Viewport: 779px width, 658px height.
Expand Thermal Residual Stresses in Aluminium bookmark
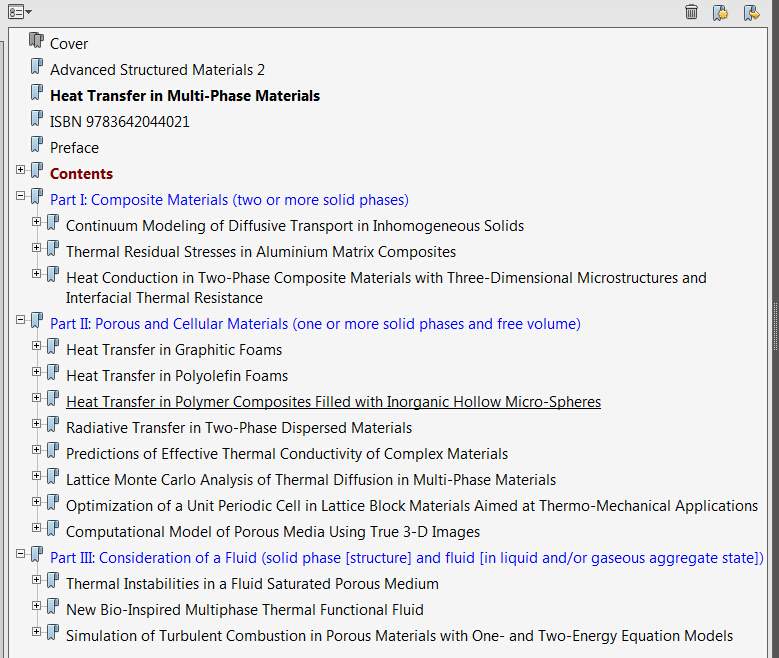tap(37, 248)
